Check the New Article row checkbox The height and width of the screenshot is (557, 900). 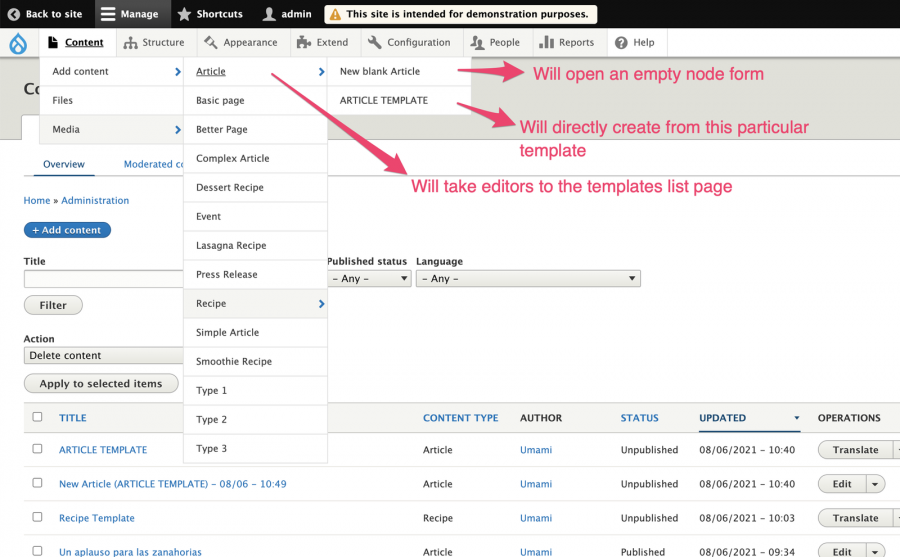tap(37, 483)
